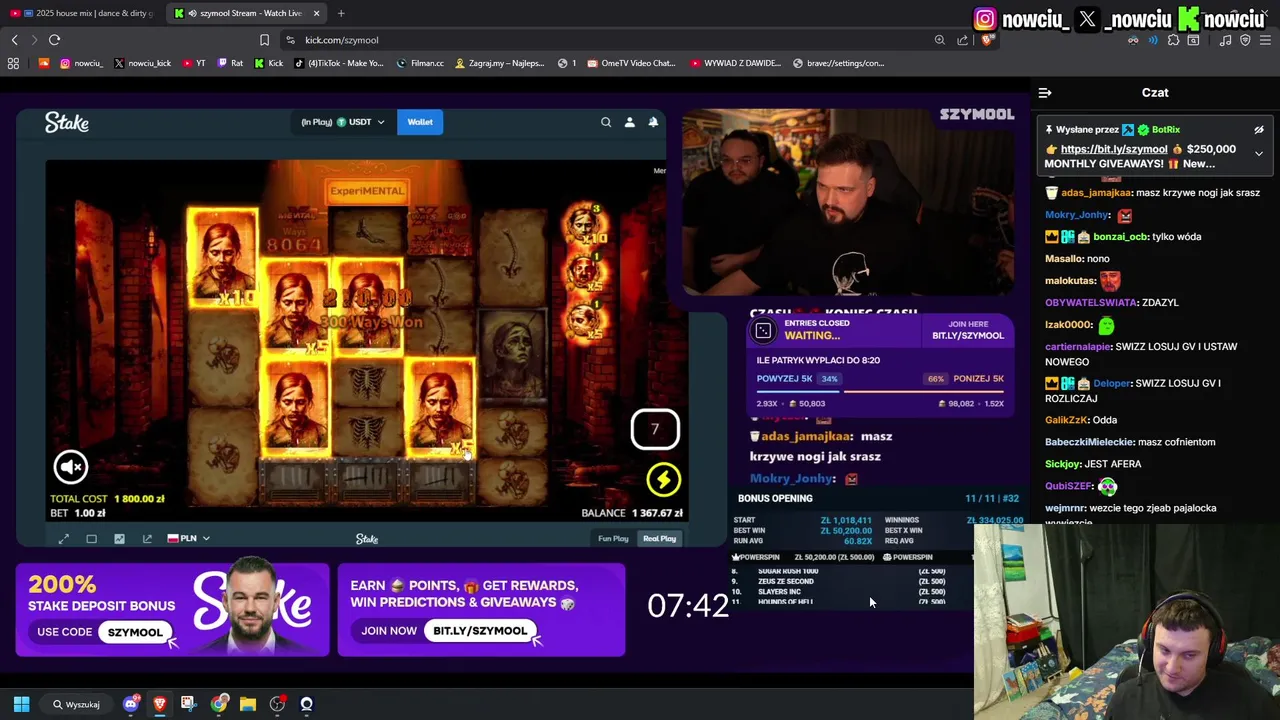Expand pinned message chevron
Viewport: 1280px width, 720px height.
coord(1259,154)
